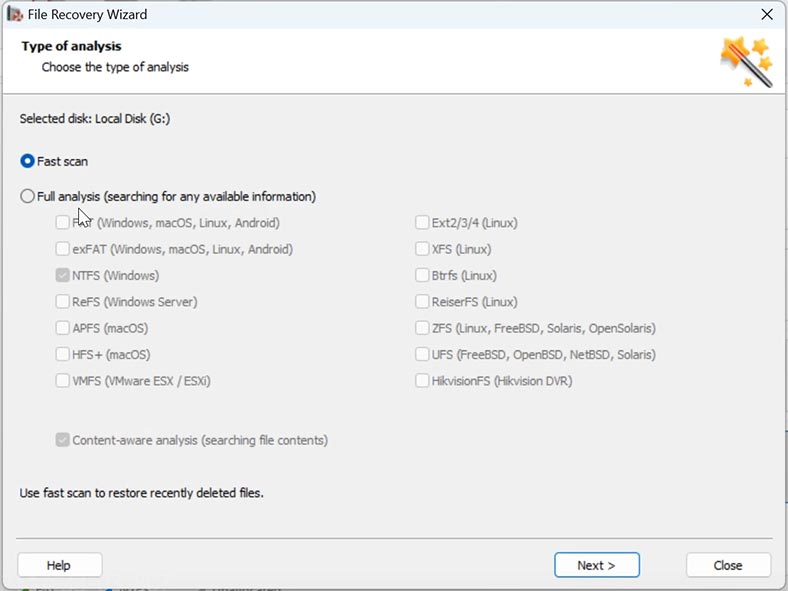This screenshot has height=591, width=788.
Task: Enable the Btrfs (Linux) checkbox
Action: point(422,275)
